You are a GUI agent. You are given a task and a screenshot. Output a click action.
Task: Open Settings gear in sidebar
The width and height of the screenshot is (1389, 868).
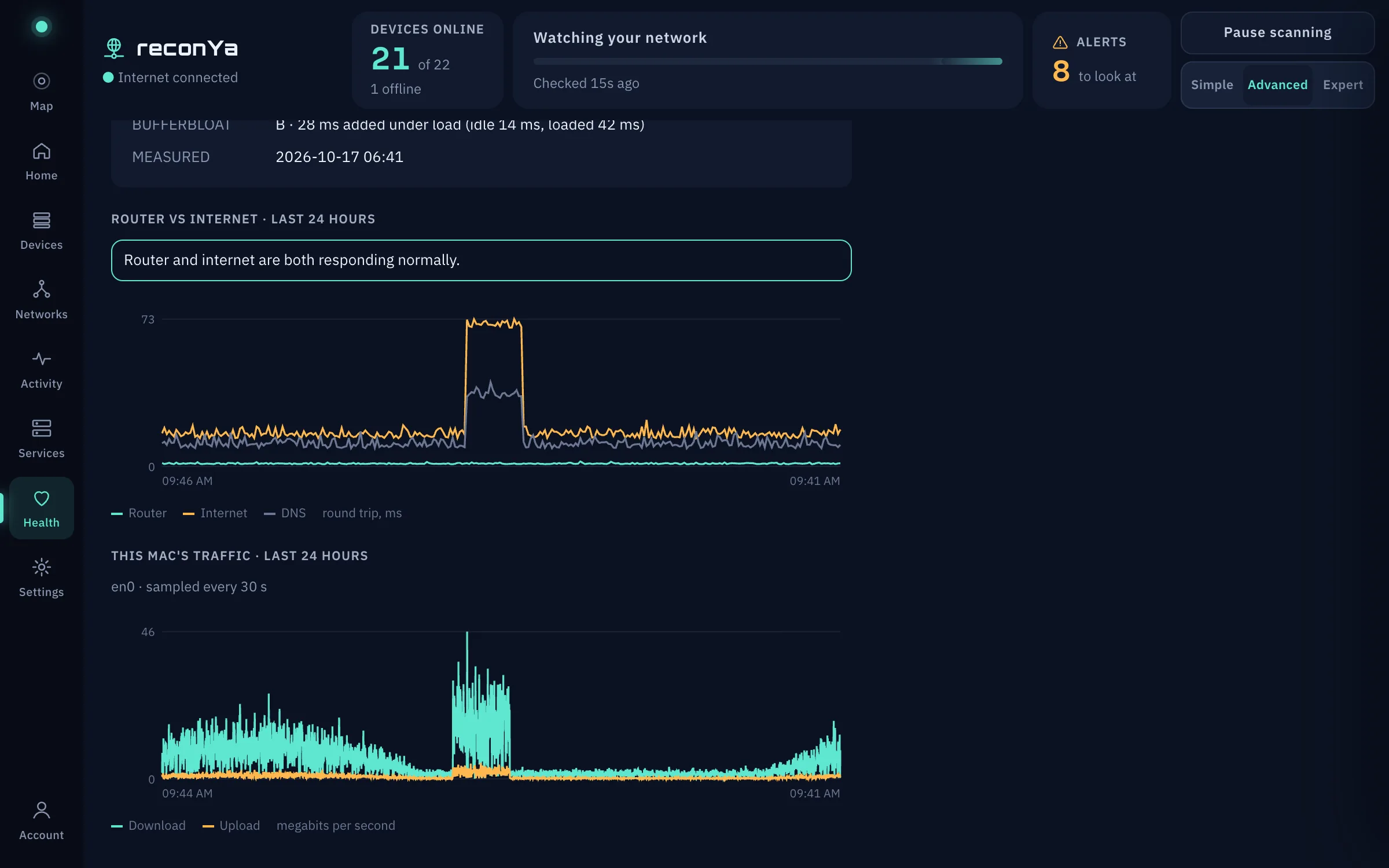click(41, 567)
